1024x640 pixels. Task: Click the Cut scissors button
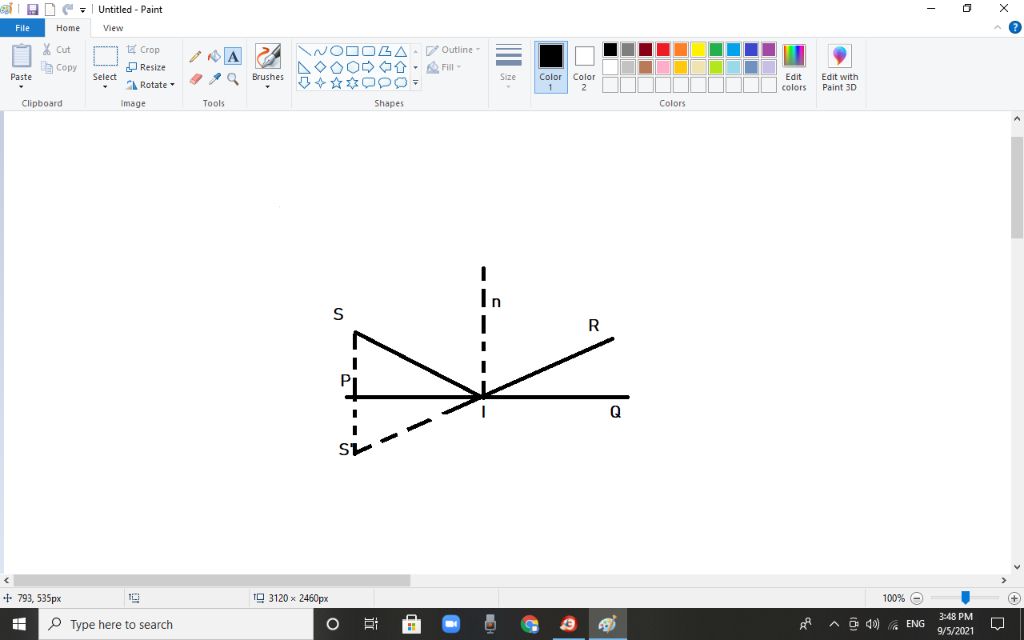(x=57, y=50)
